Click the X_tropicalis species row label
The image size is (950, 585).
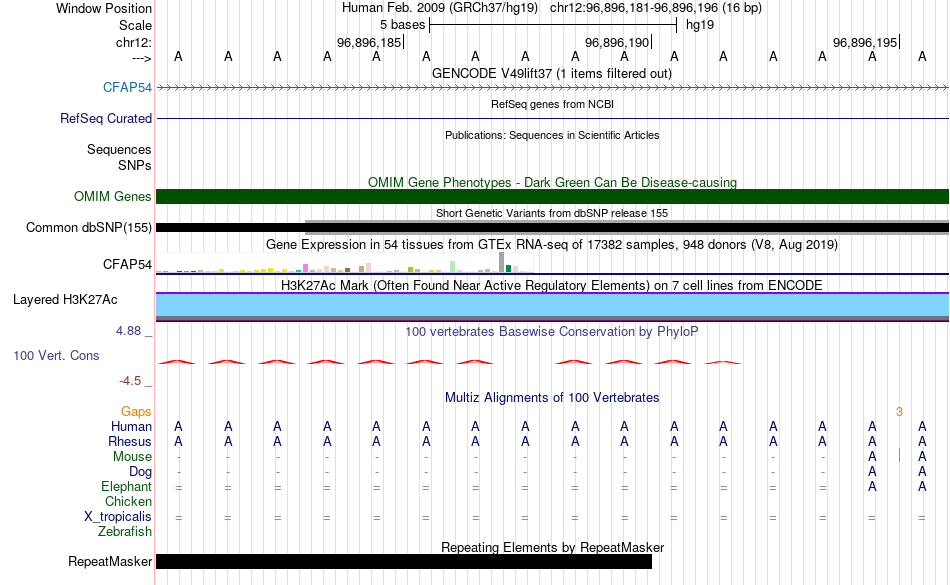[118, 517]
